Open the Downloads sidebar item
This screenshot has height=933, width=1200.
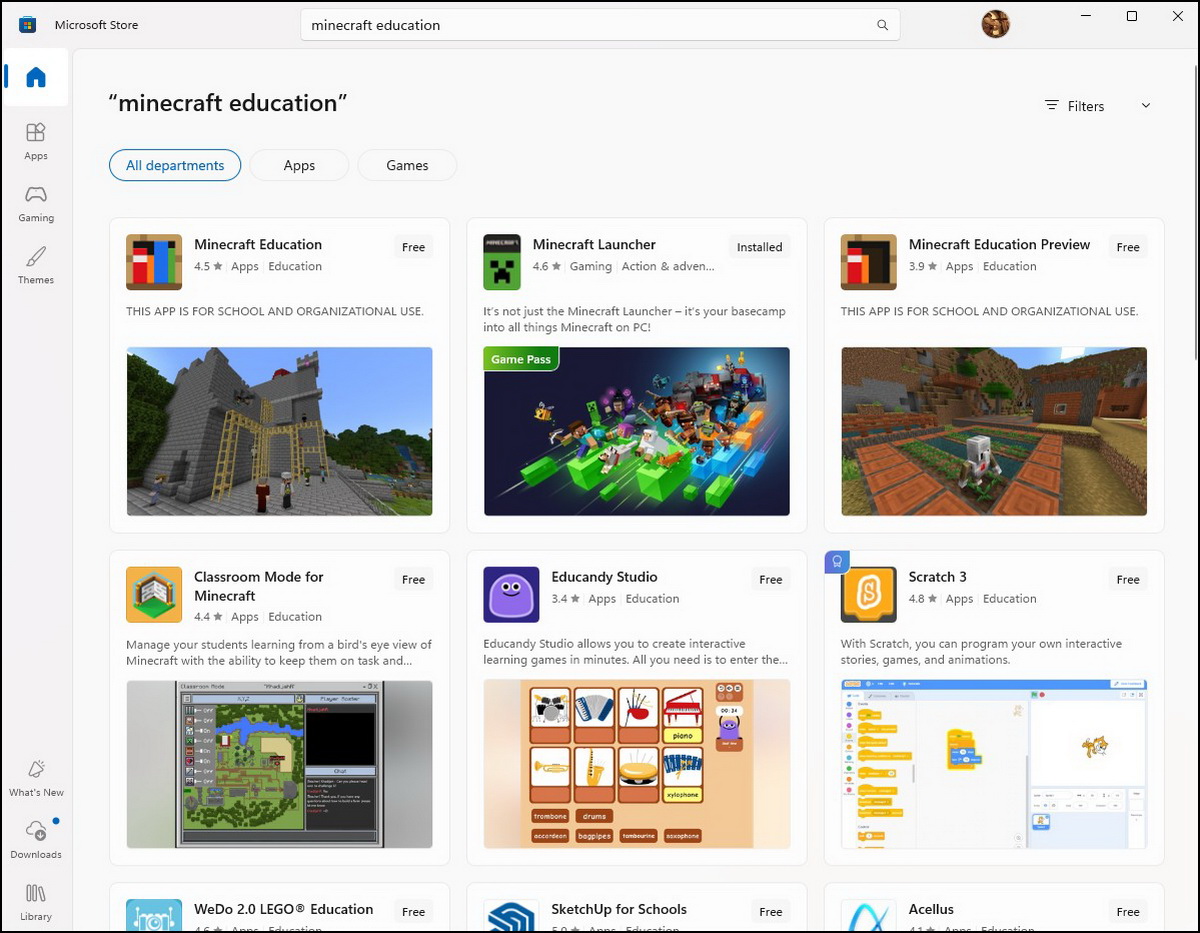[x=36, y=840]
